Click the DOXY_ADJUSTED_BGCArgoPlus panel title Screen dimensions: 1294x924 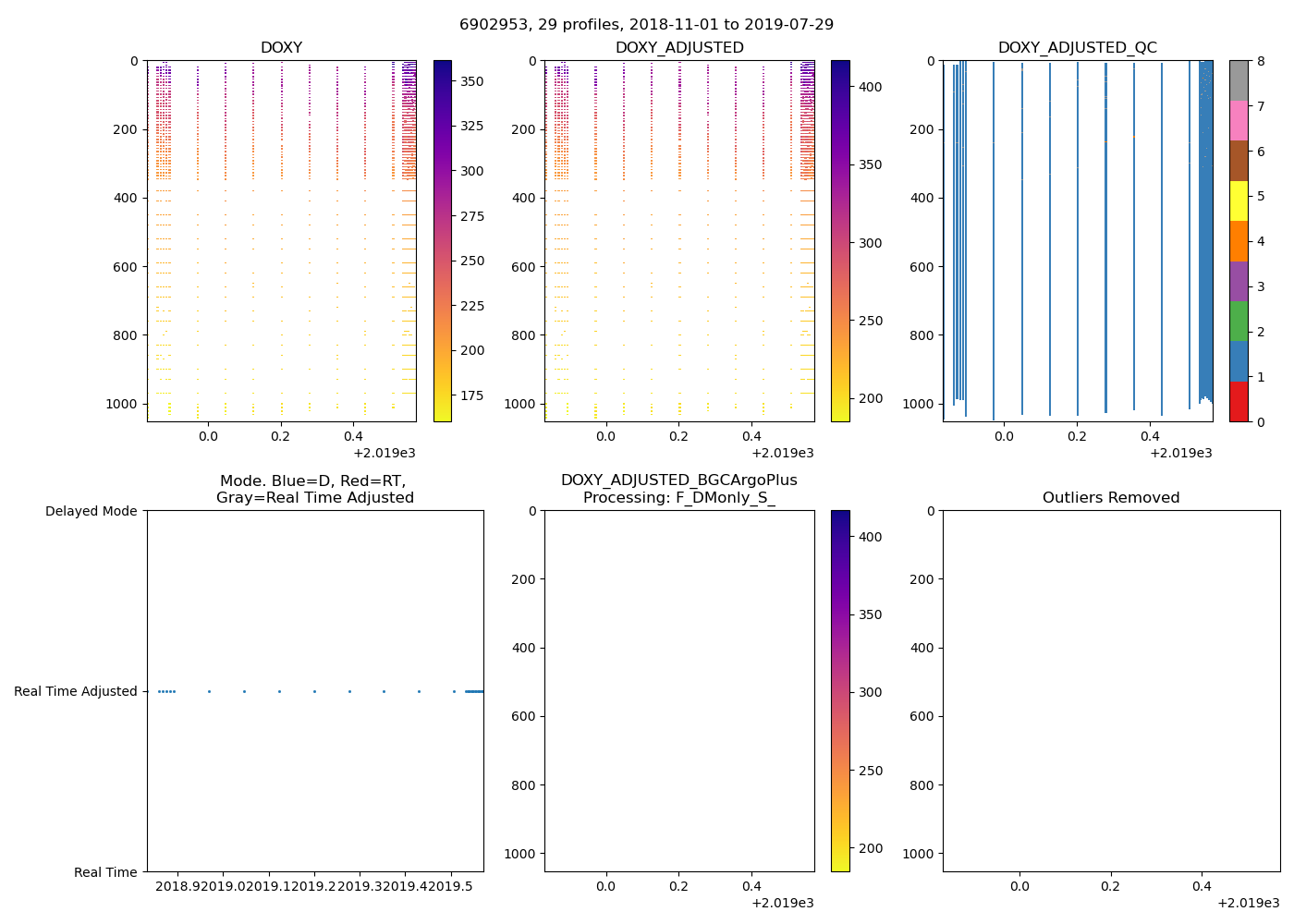pos(678,489)
